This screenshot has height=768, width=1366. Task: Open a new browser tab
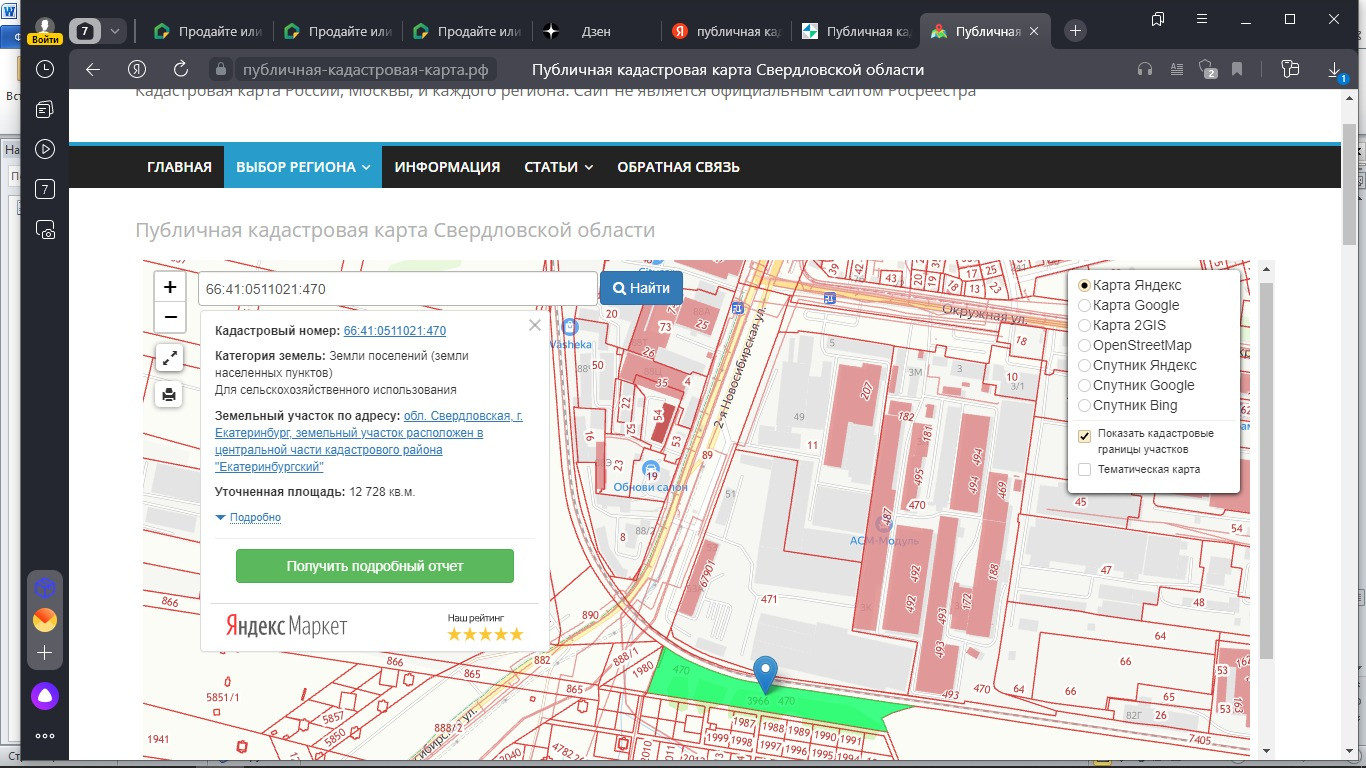coord(1075,31)
